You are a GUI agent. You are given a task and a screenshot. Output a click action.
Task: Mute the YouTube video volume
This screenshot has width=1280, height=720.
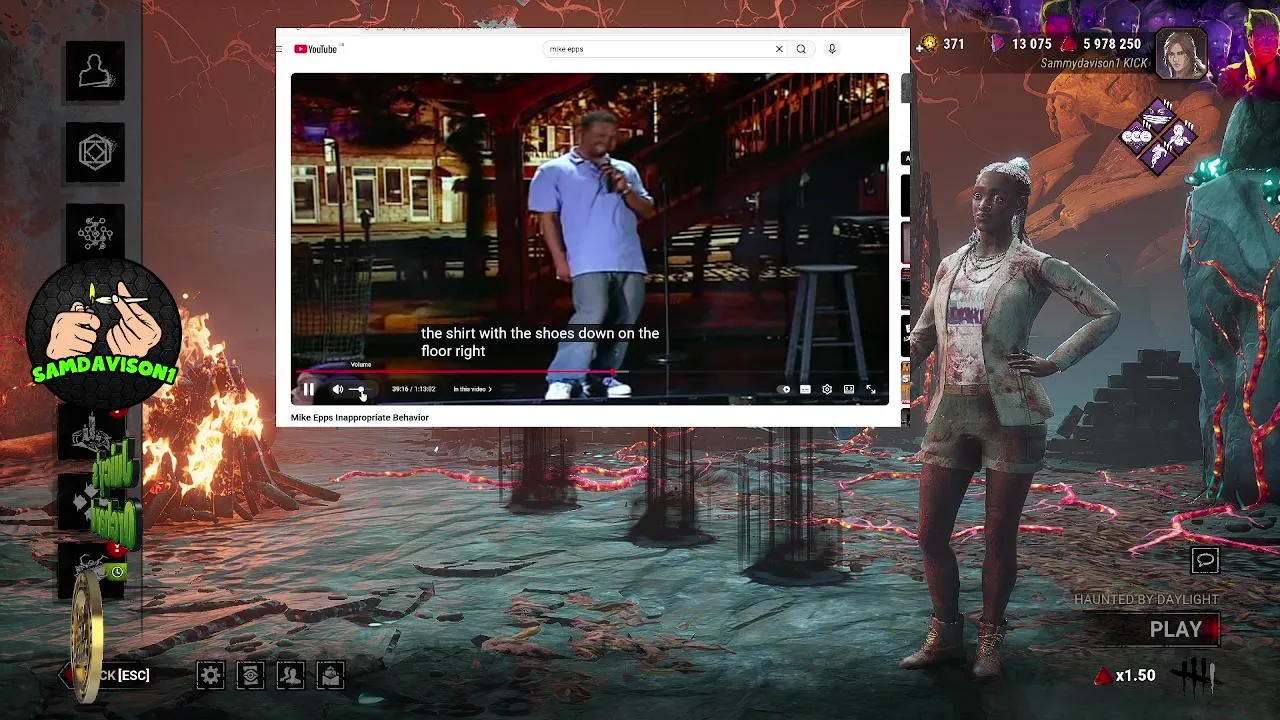(x=338, y=389)
